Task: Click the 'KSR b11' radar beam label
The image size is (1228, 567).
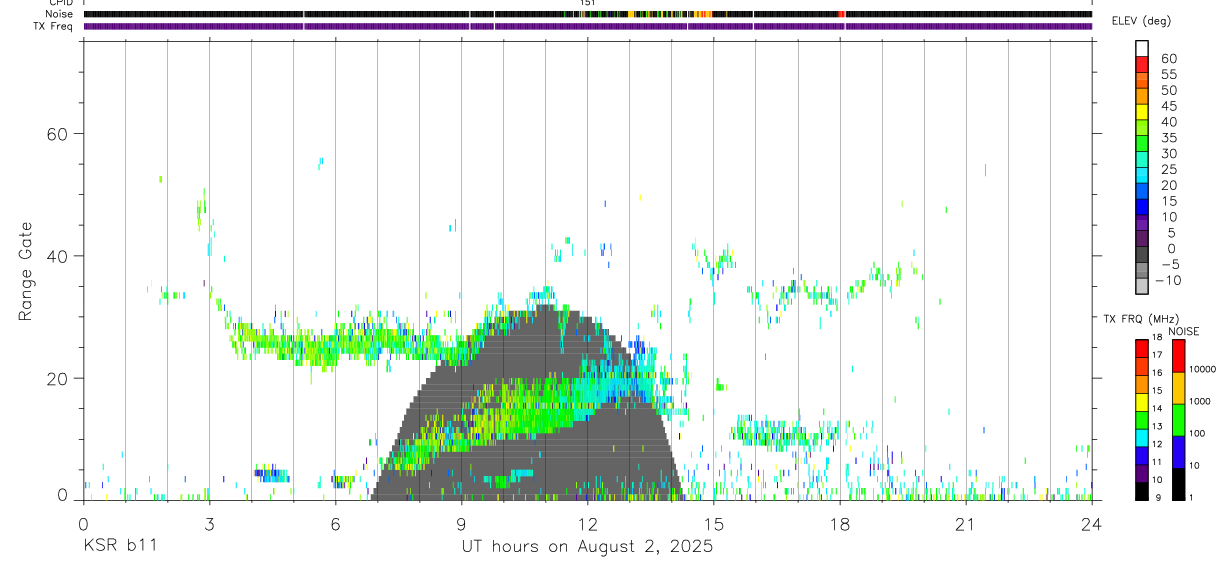Action: pyautogui.click(x=119, y=546)
